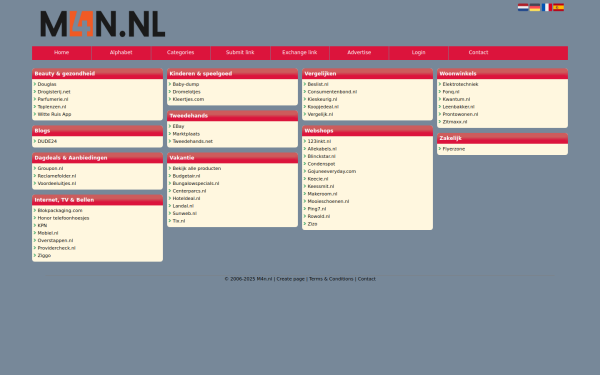
Task: Open the Advertise menu item
Action: [359, 52]
